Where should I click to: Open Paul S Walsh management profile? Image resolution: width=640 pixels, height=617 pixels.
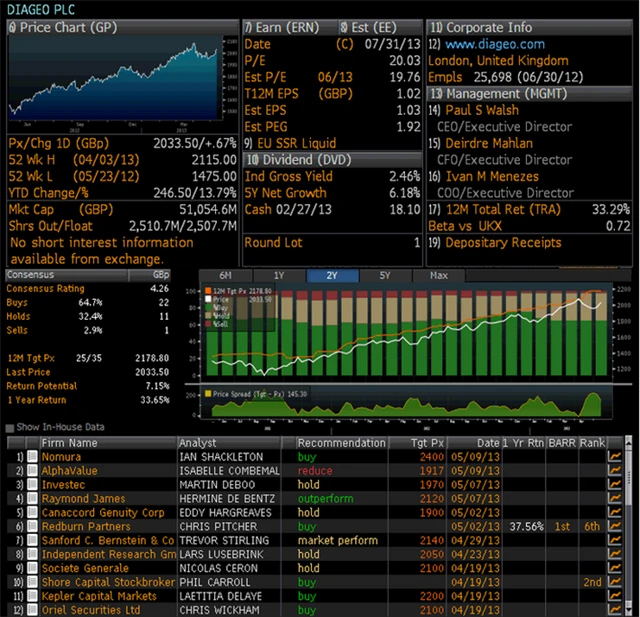point(482,110)
